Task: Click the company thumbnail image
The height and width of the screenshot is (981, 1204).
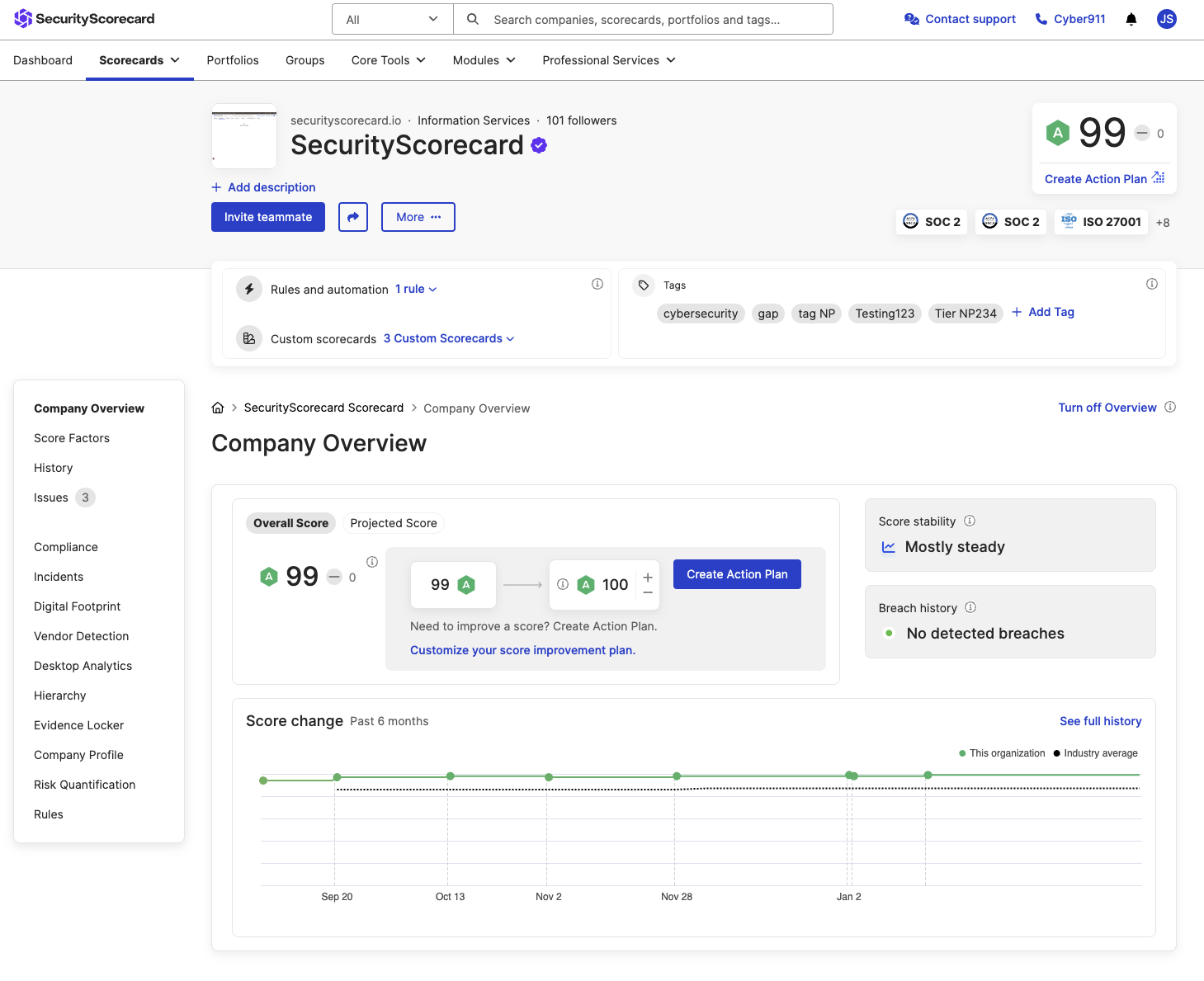Action: click(x=244, y=136)
